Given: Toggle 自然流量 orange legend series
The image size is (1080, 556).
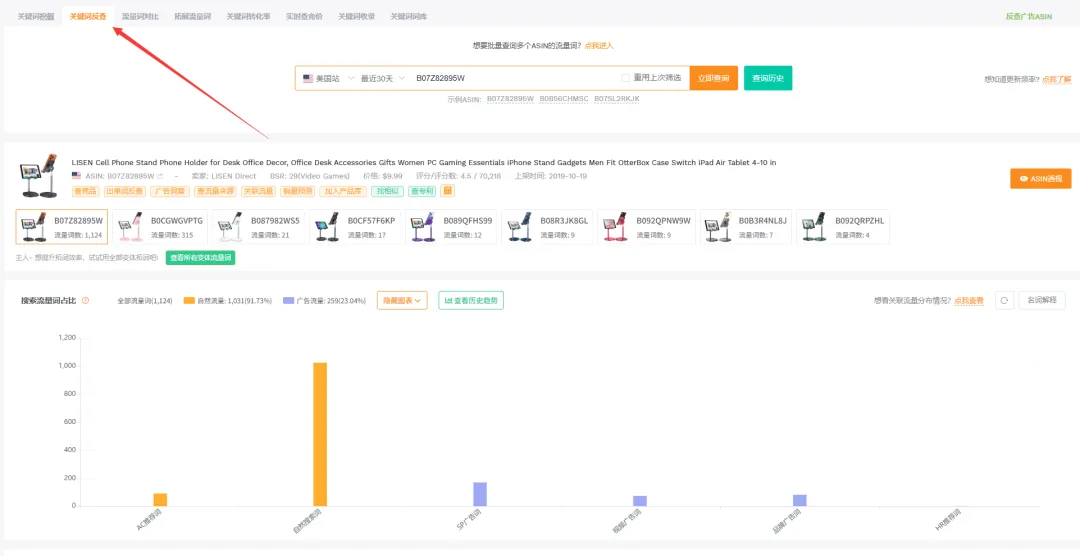Looking at the screenshot, I should tap(227, 301).
